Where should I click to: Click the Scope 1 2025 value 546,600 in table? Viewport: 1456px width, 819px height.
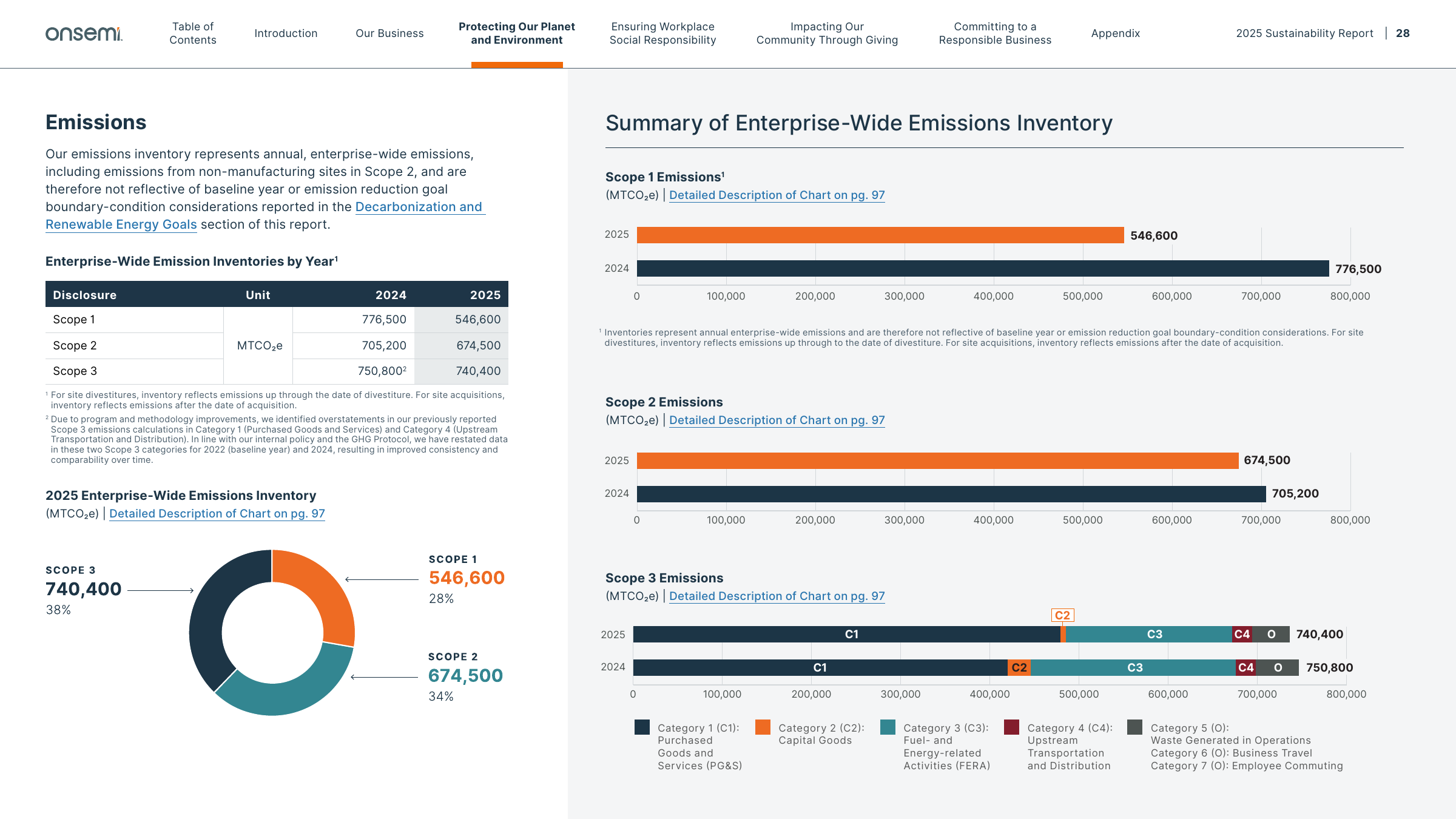coord(477,320)
